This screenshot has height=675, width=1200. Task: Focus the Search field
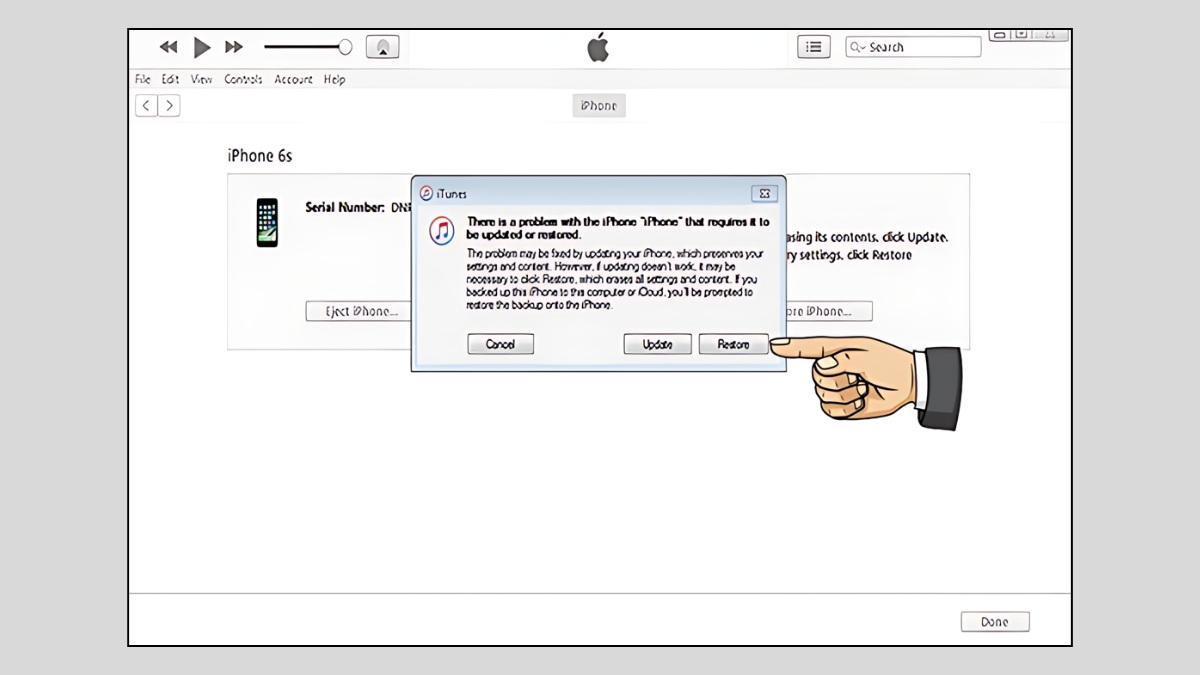(x=913, y=47)
